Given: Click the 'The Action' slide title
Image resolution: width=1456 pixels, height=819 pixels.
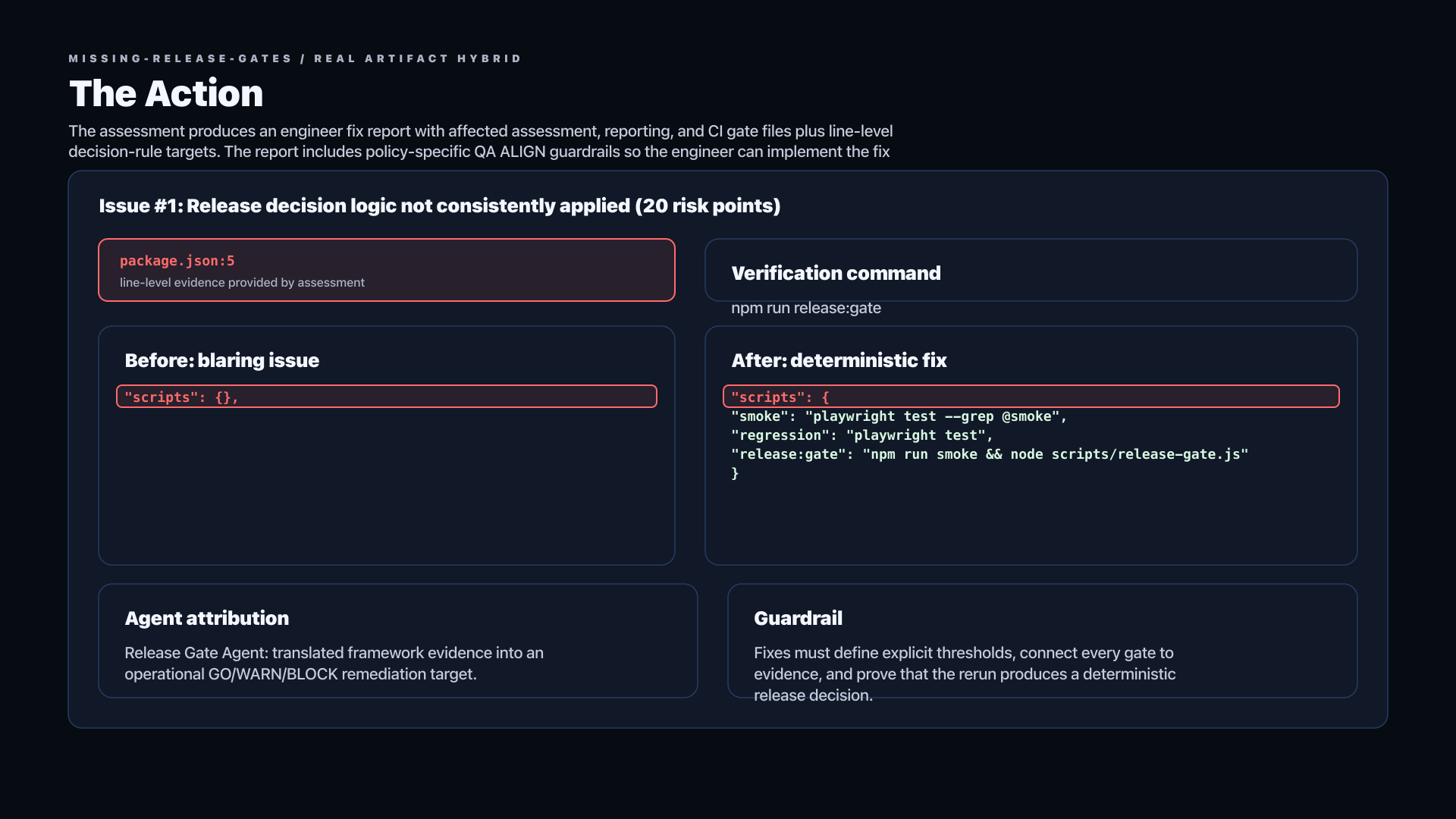Looking at the screenshot, I should point(166,93).
